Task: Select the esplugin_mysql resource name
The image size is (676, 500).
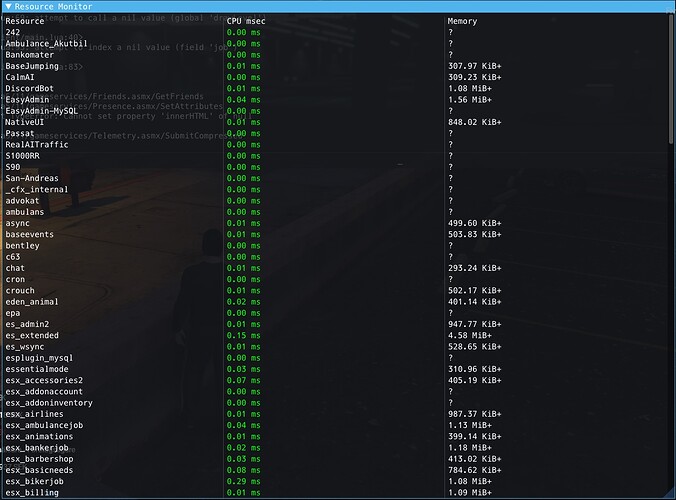Action: [x=39, y=358]
